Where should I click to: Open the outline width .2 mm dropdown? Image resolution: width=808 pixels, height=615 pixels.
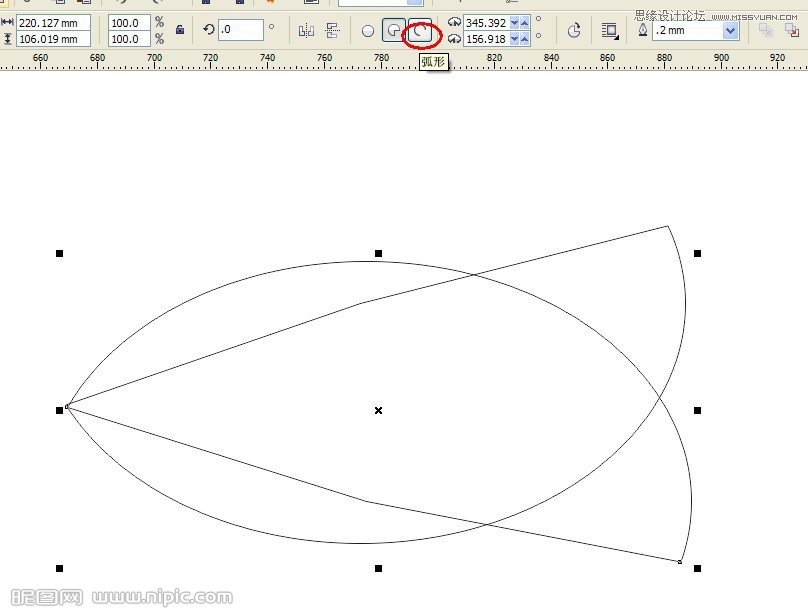730,31
